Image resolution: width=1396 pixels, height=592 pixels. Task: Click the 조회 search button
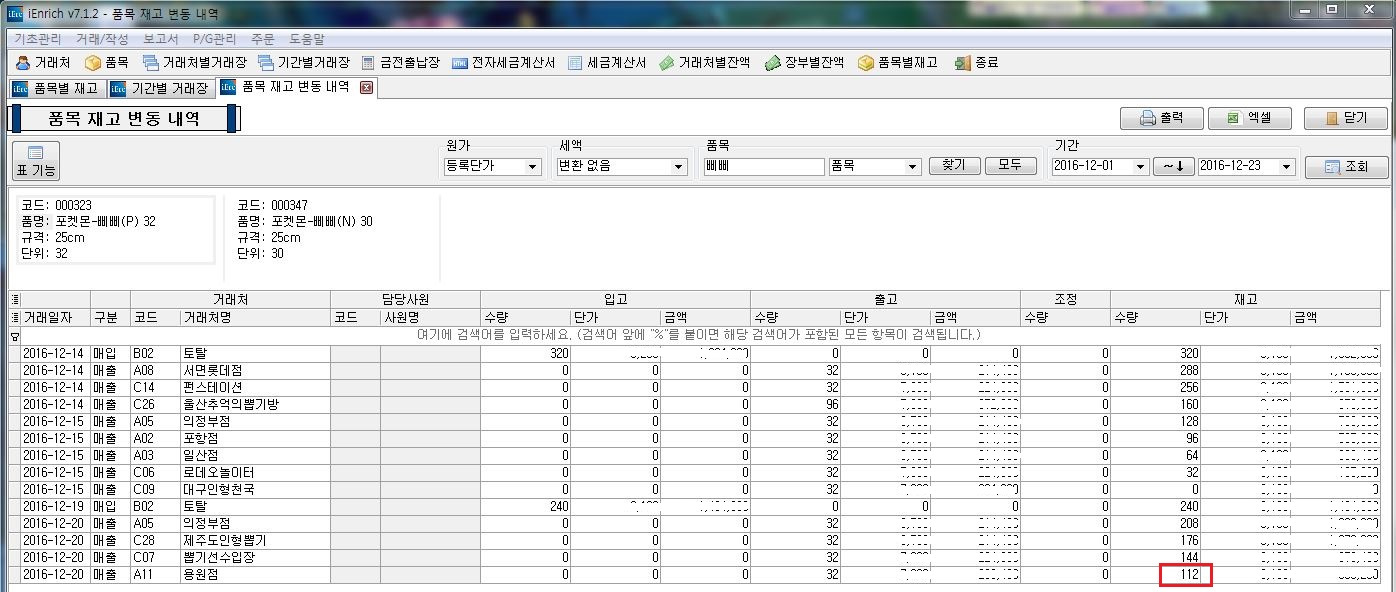(x=1346, y=167)
